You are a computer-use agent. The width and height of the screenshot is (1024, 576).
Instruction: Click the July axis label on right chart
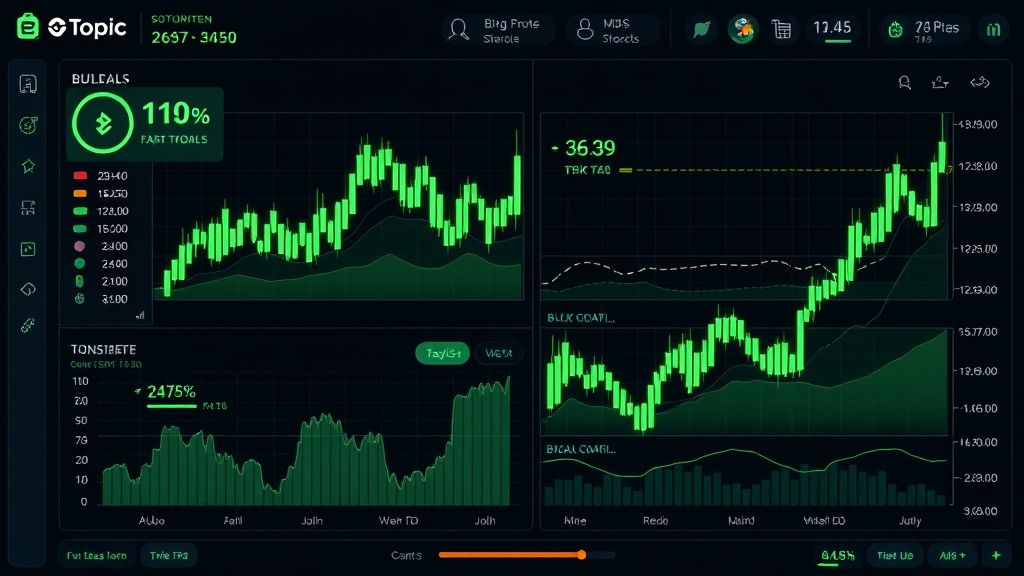[x=910, y=520]
